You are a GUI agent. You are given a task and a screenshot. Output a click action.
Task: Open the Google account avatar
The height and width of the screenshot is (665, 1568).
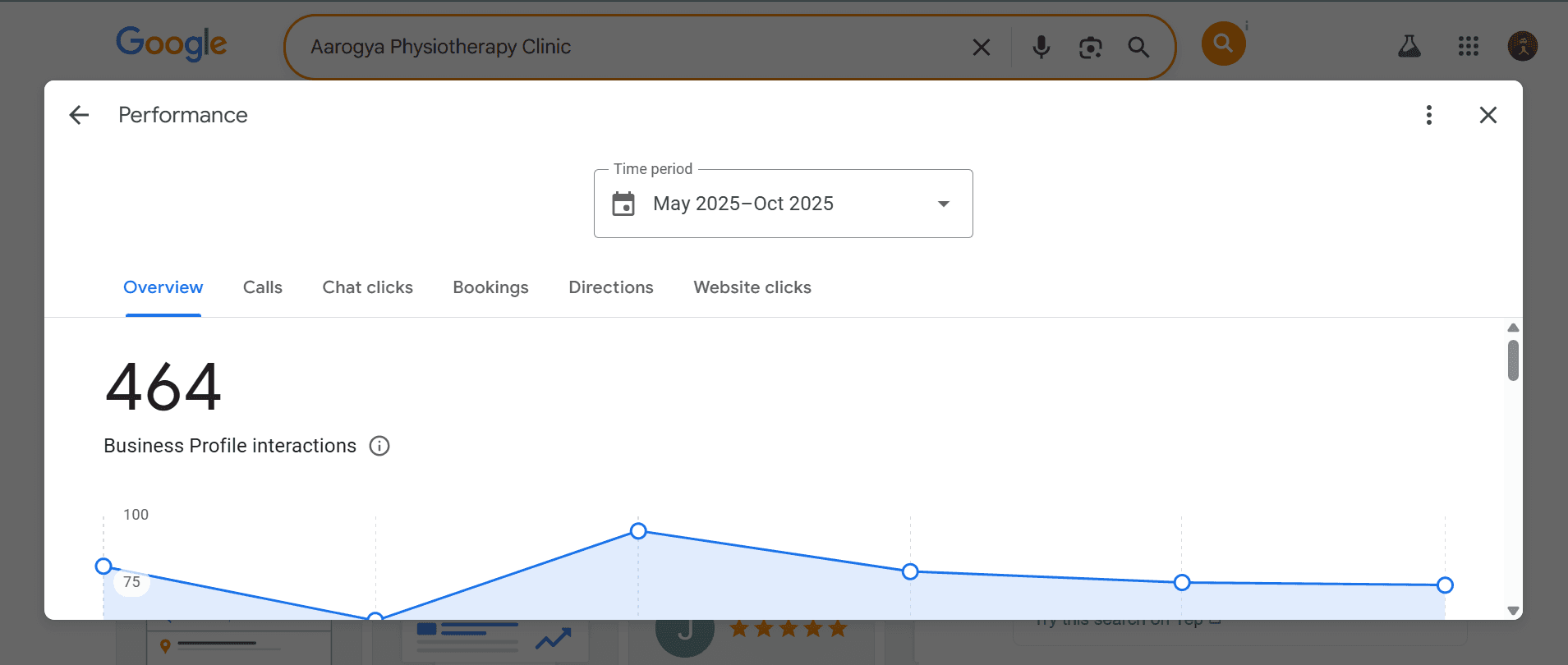pos(1523,46)
